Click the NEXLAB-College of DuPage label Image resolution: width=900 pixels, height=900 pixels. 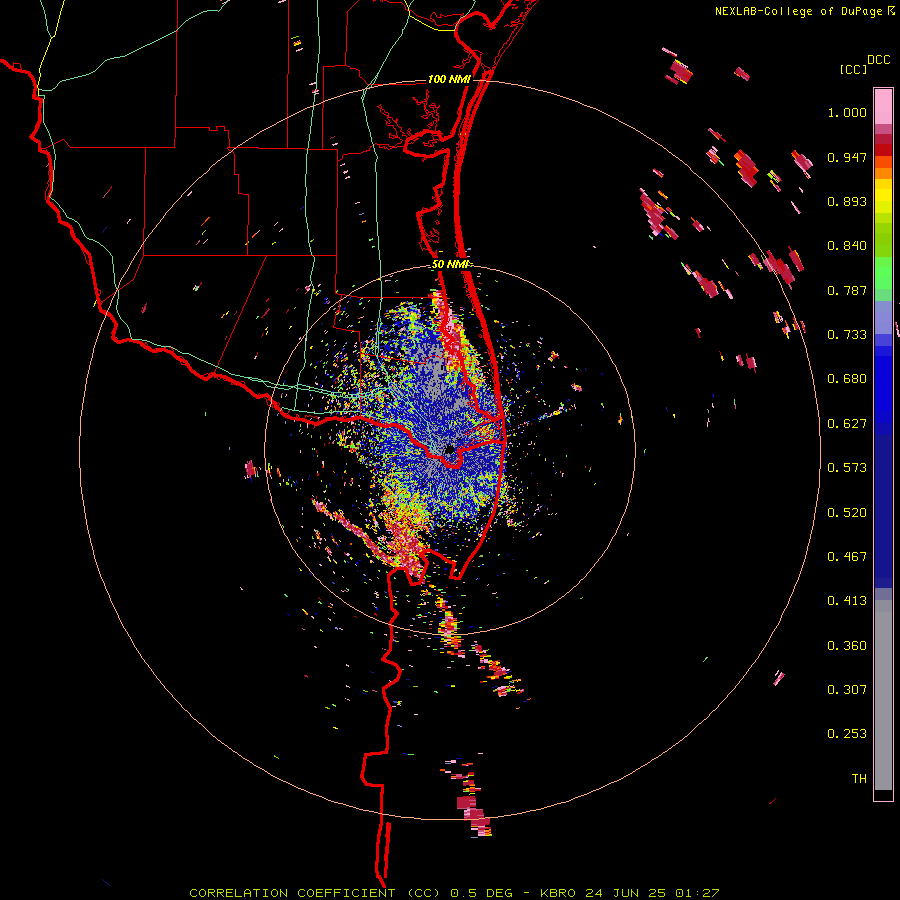(x=800, y=11)
